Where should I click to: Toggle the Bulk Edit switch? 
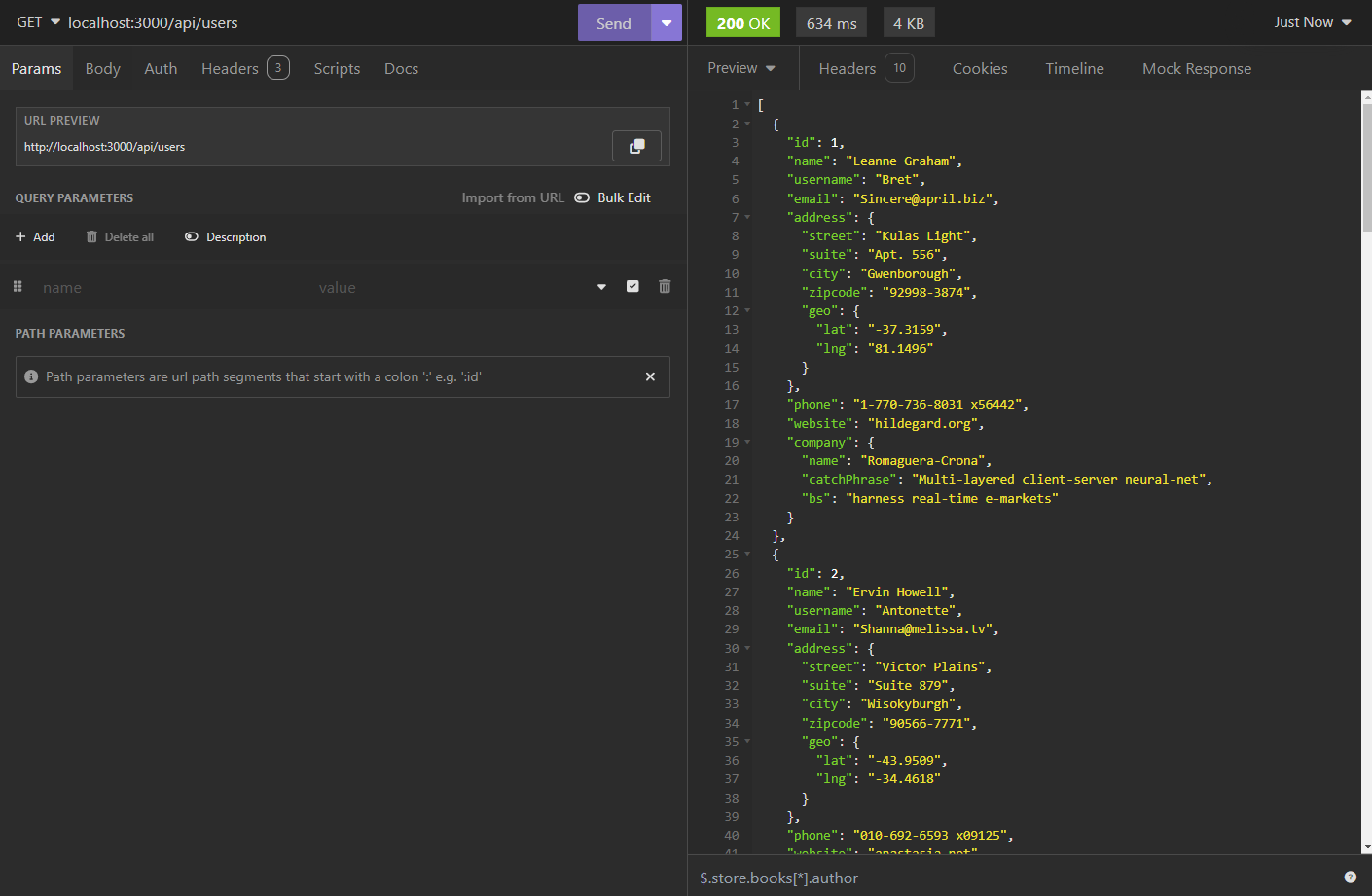(x=583, y=197)
